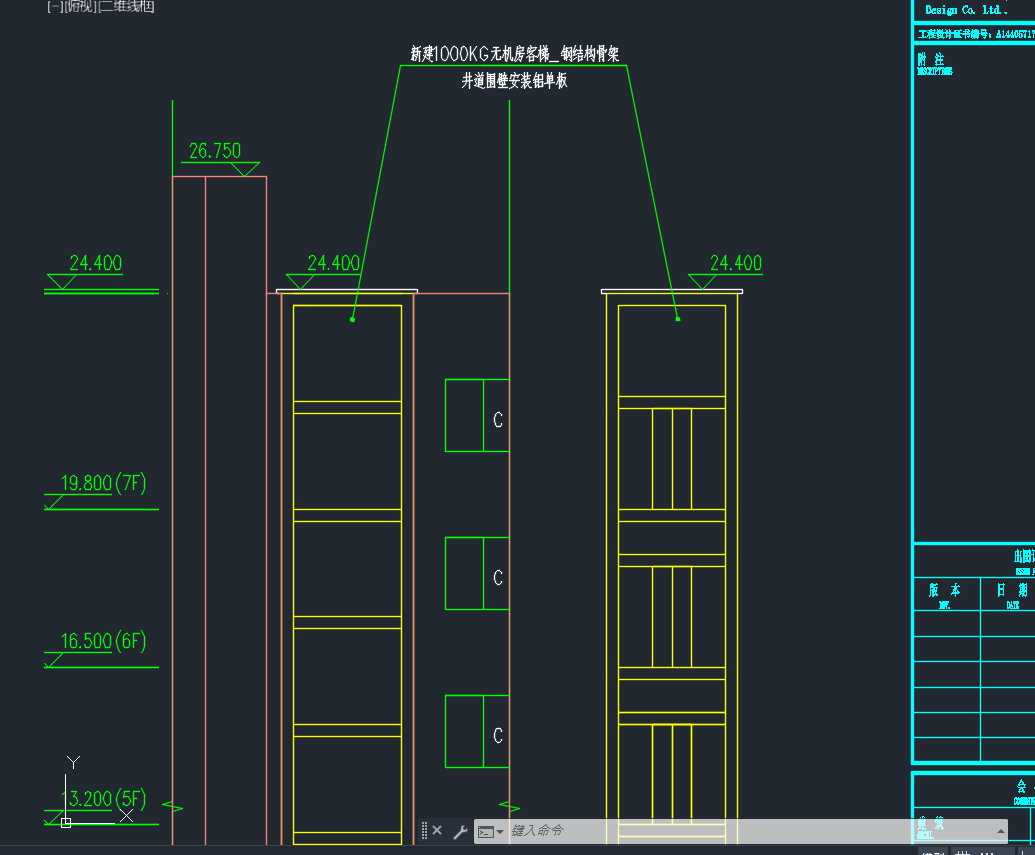
Task: Select the top window C label
Action: [x=498, y=420]
